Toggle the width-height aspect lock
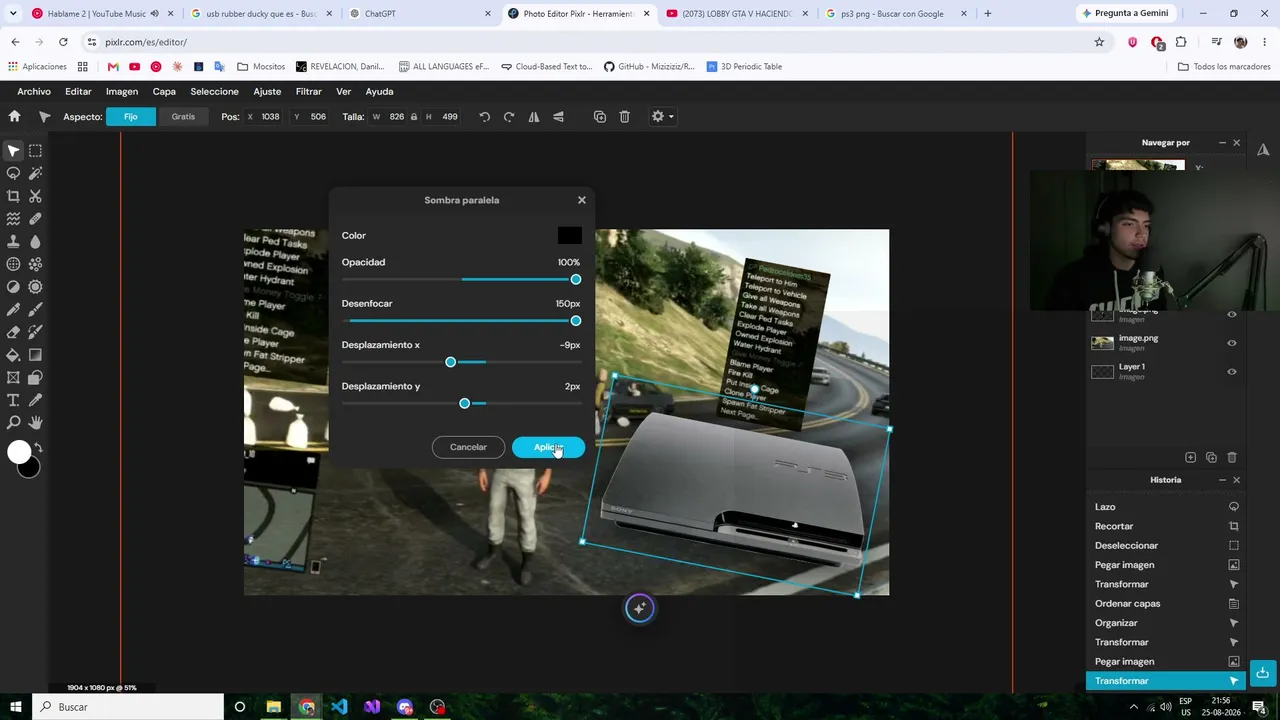 (414, 117)
